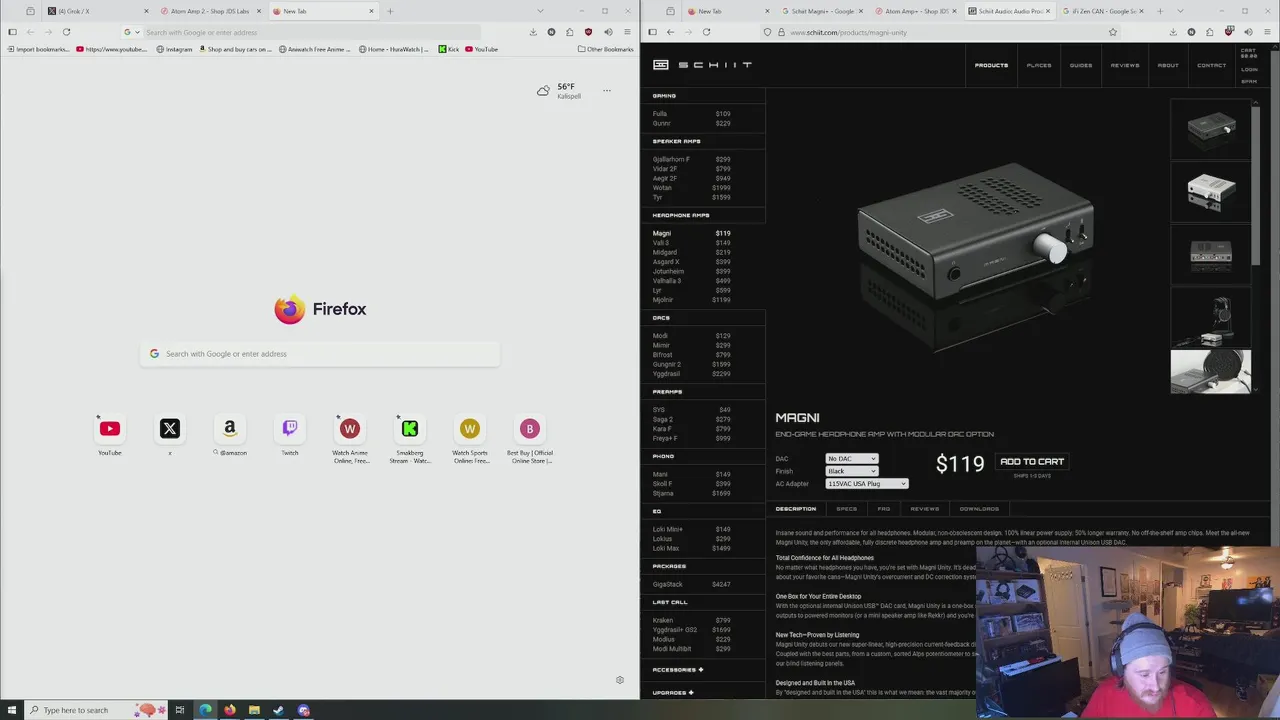Click New Tab personalize gear icon
The height and width of the screenshot is (720, 1280).
coord(620,680)
